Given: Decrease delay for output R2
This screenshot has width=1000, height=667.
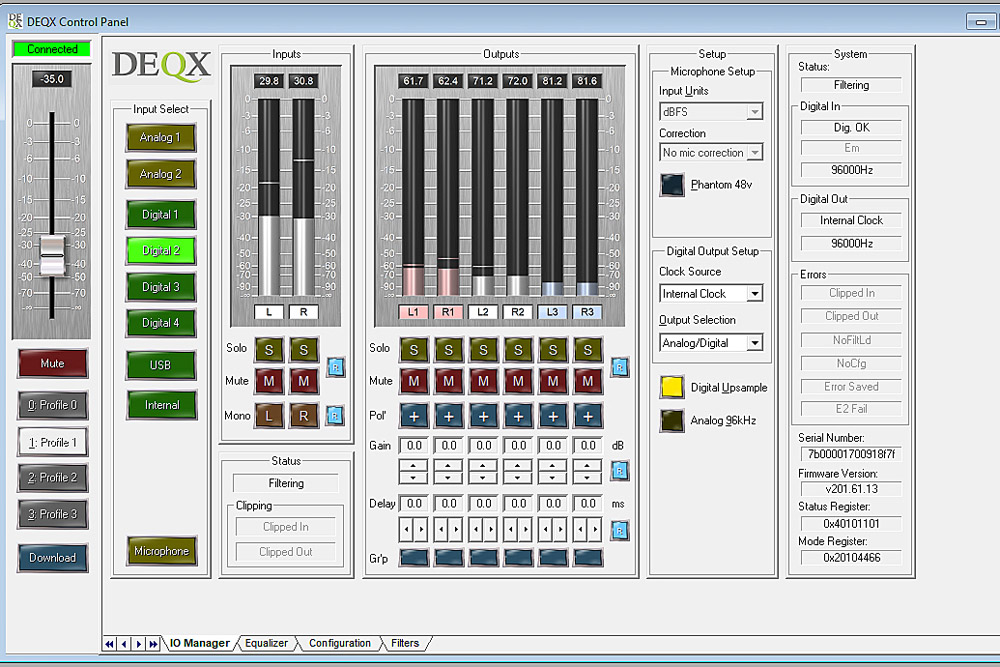Looking at the screenshot, I should point(511,529).
